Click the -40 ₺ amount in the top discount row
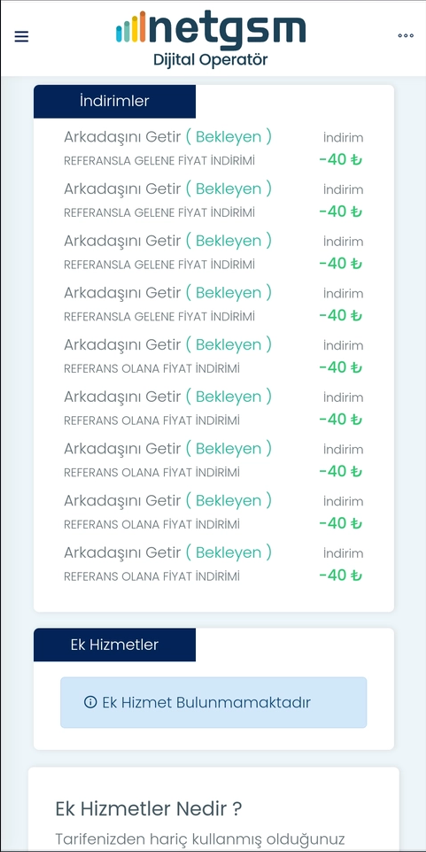This screenshot has width=426, height=852. [341, 160]
